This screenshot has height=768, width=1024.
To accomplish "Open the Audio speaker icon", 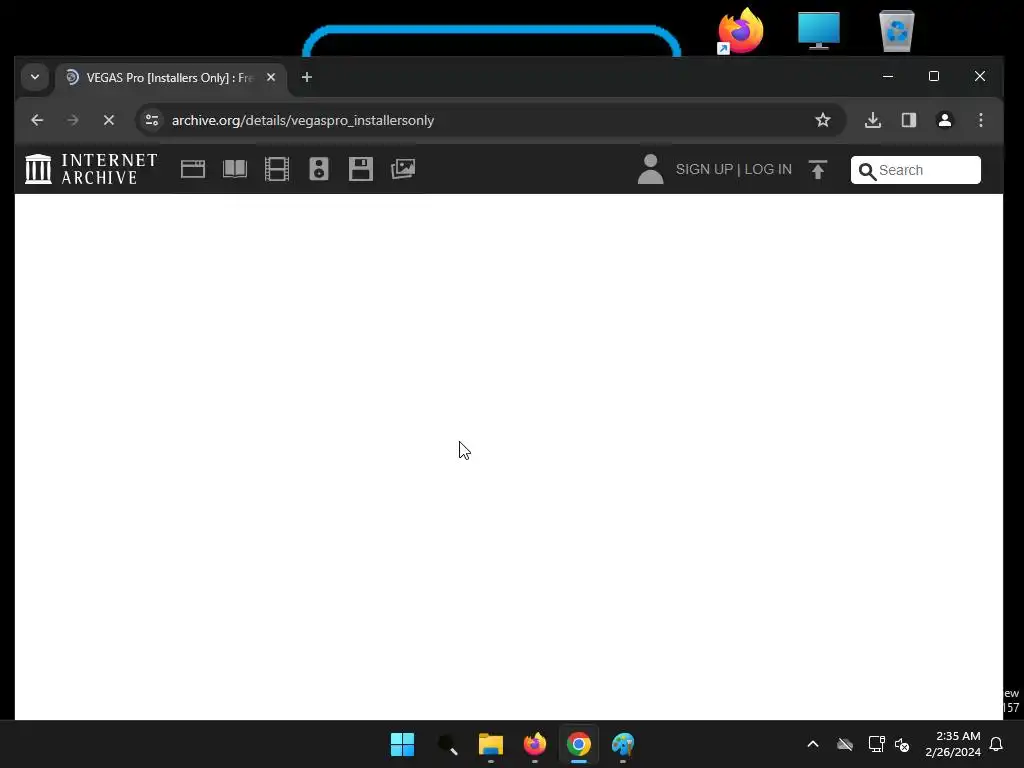I will pos(319,169).
